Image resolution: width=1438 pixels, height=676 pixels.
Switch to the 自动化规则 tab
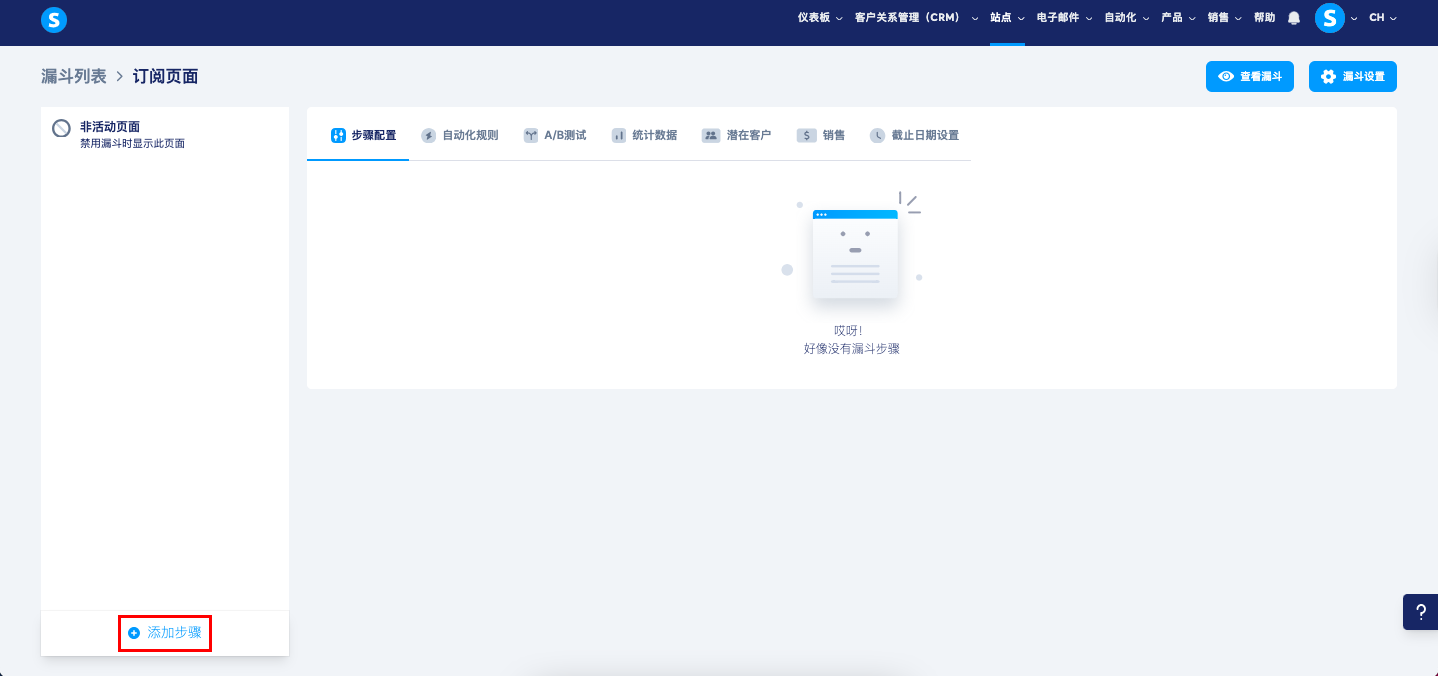[460, 135]
